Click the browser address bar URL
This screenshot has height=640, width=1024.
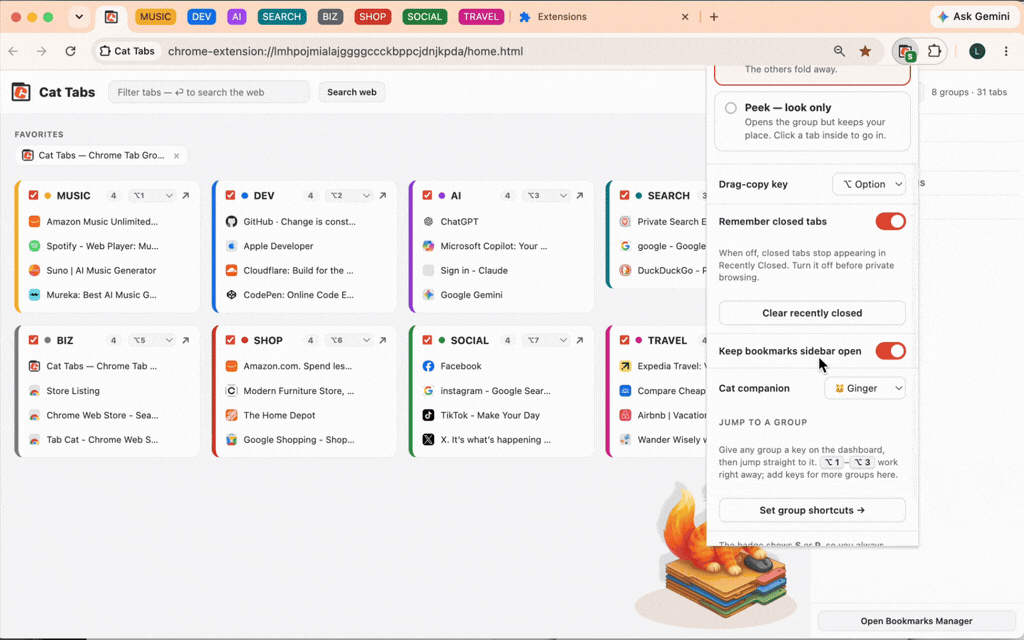tap(345, 51)
